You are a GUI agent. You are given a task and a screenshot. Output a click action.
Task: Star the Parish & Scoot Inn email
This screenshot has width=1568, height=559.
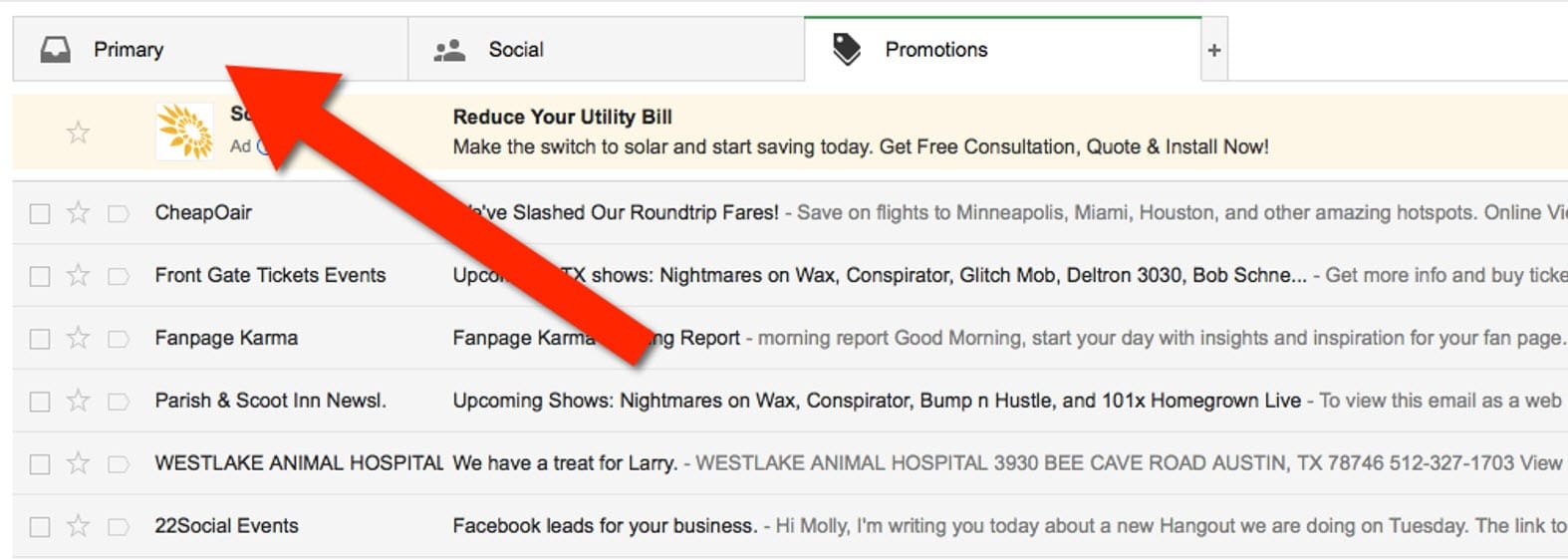(78, 401)
